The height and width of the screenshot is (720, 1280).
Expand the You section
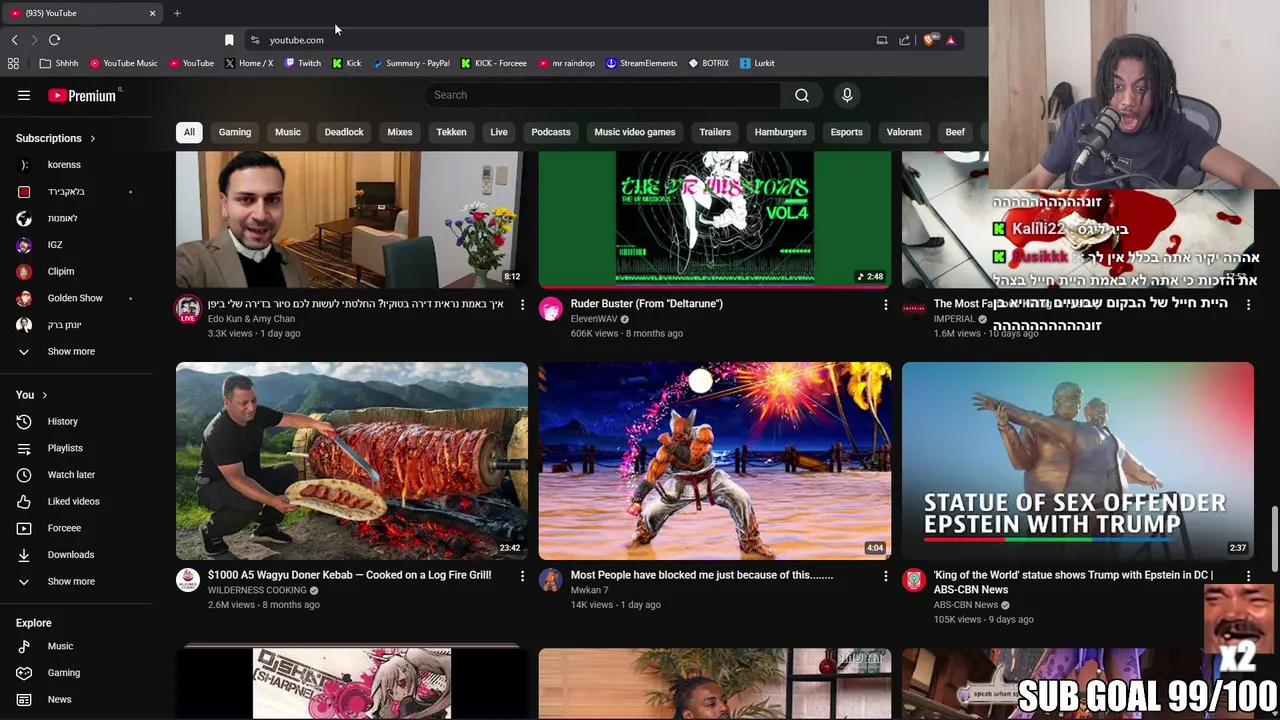(32, 395)
